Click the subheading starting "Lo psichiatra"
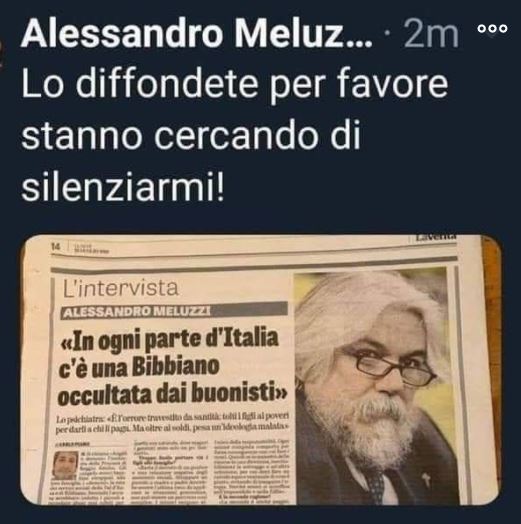The width and height of the screenshot is (521, 524). tap(172, 422)
